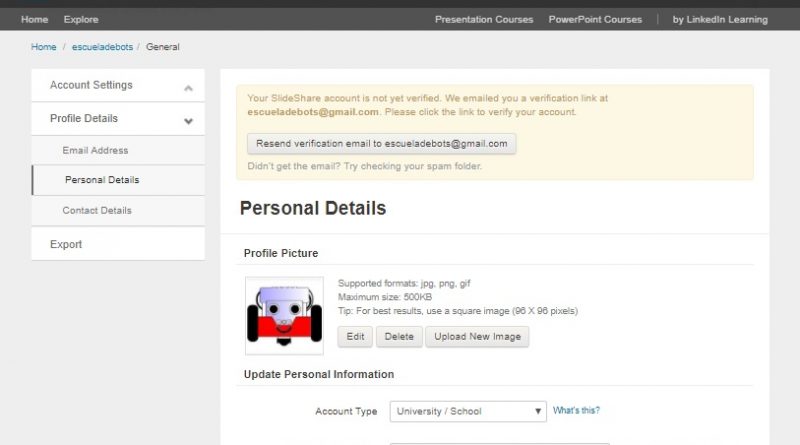Click the by LinkedIn Learning link
800x445 pixels.
pyautogui.click(x=720, y=19)
